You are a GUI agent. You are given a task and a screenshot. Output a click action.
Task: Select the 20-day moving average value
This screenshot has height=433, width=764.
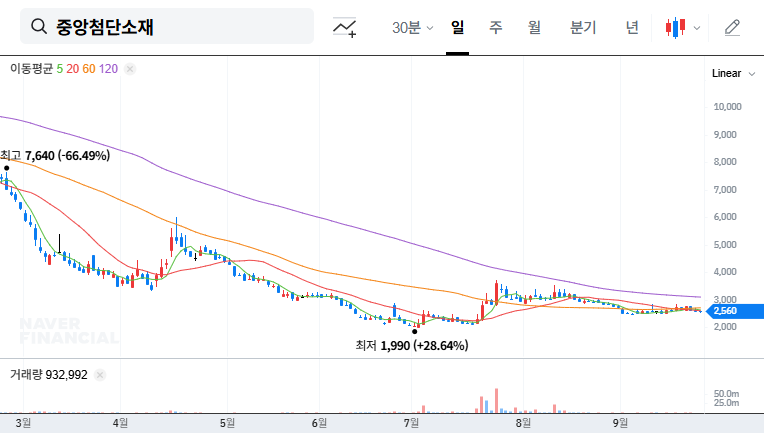73,69
